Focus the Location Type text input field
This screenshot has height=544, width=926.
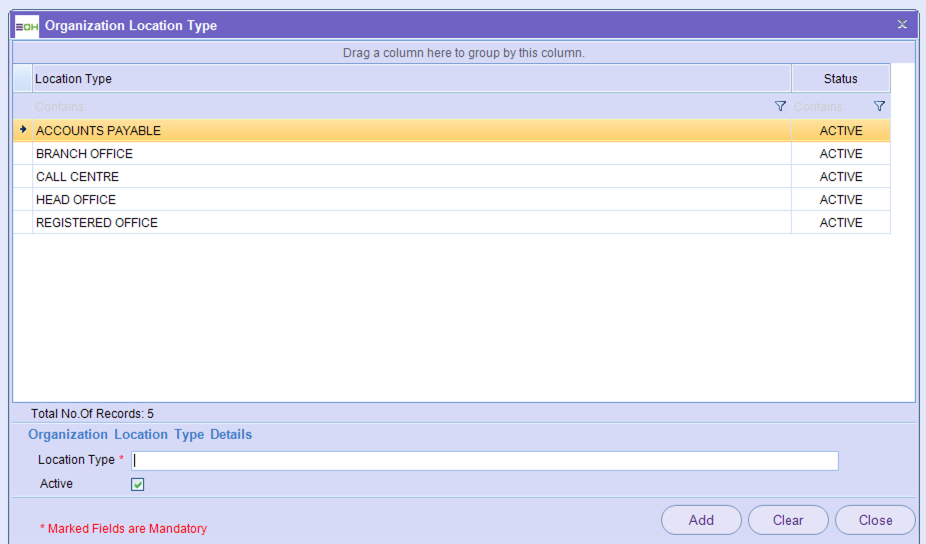pyautogui.click(x=485, y=461)
